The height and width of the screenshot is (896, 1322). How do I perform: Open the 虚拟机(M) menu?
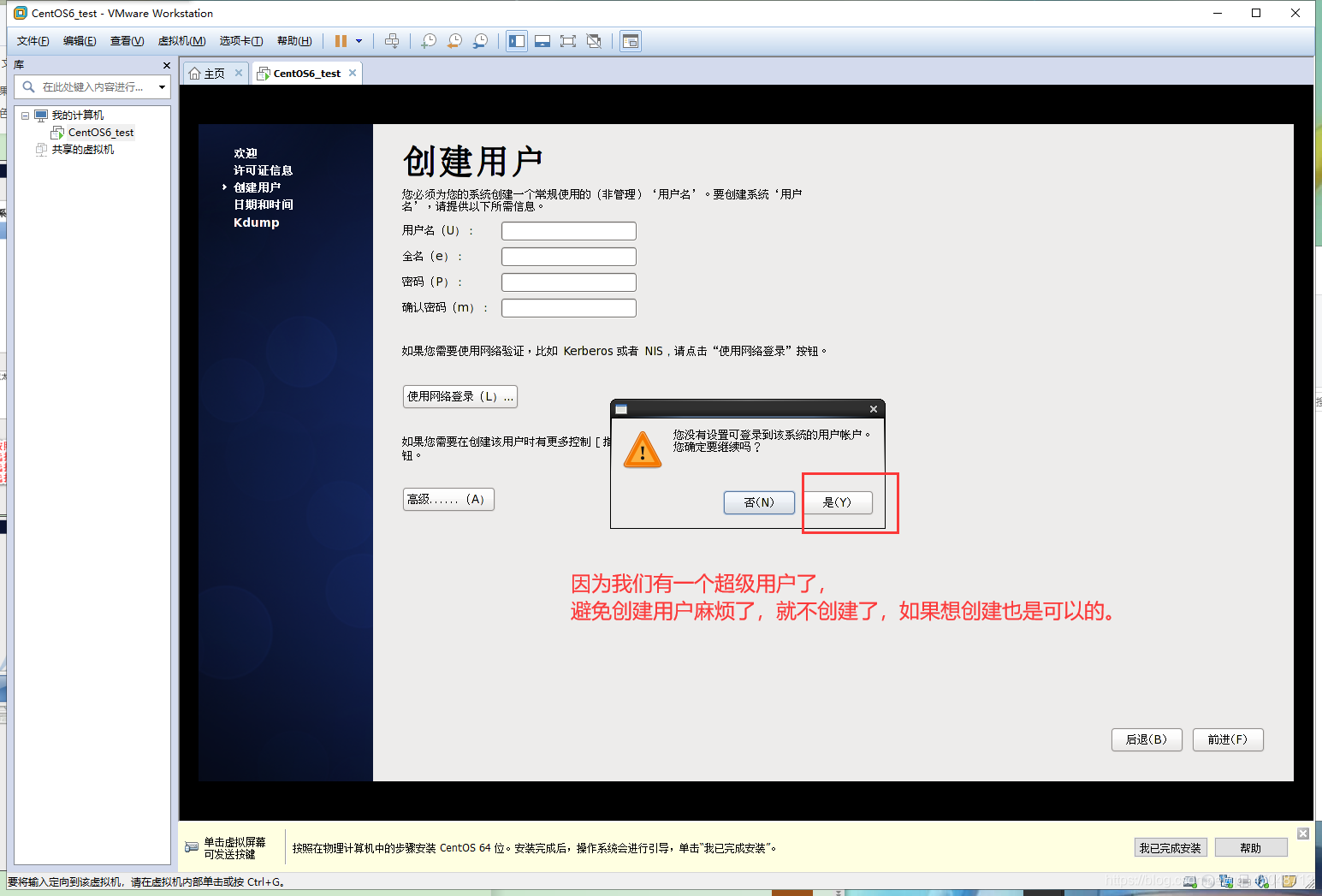click(x=181, y=40)
